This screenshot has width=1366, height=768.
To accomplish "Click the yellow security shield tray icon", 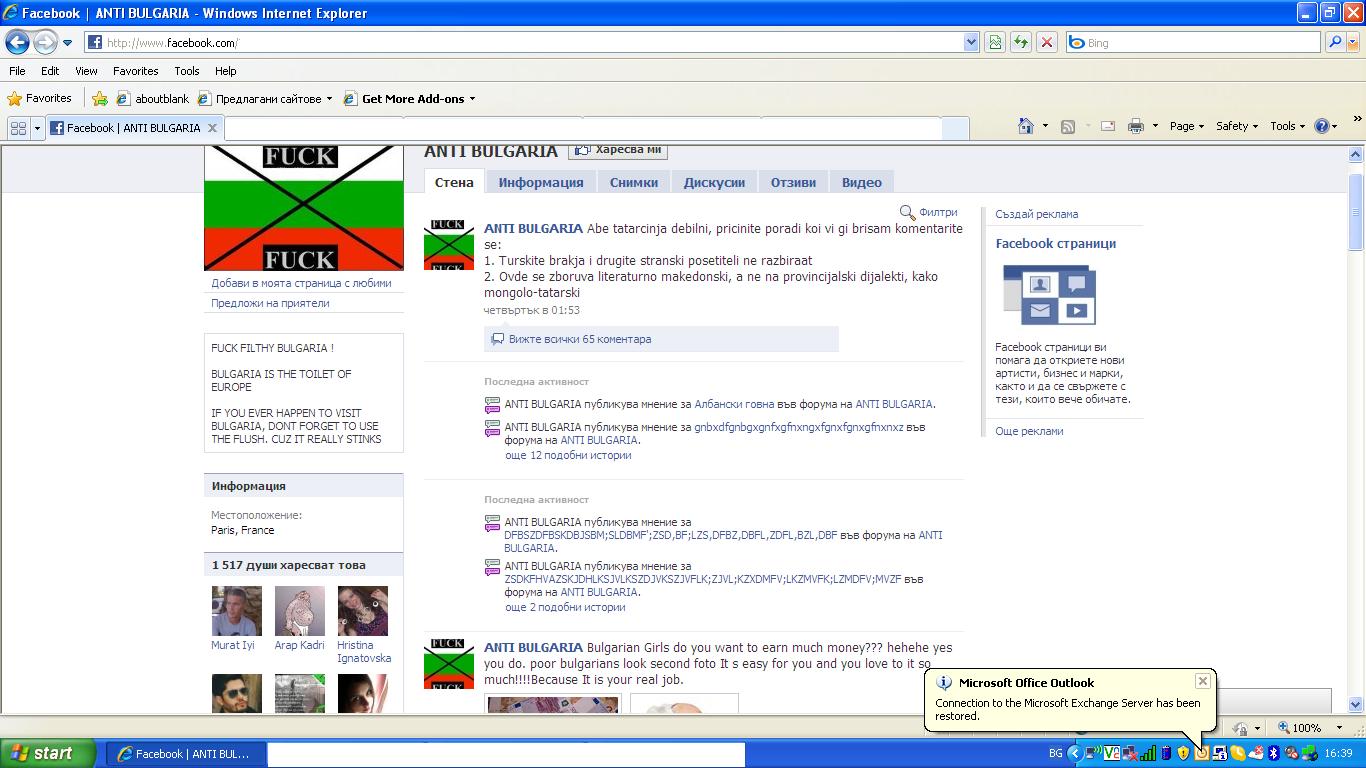I will [1184, 753].
